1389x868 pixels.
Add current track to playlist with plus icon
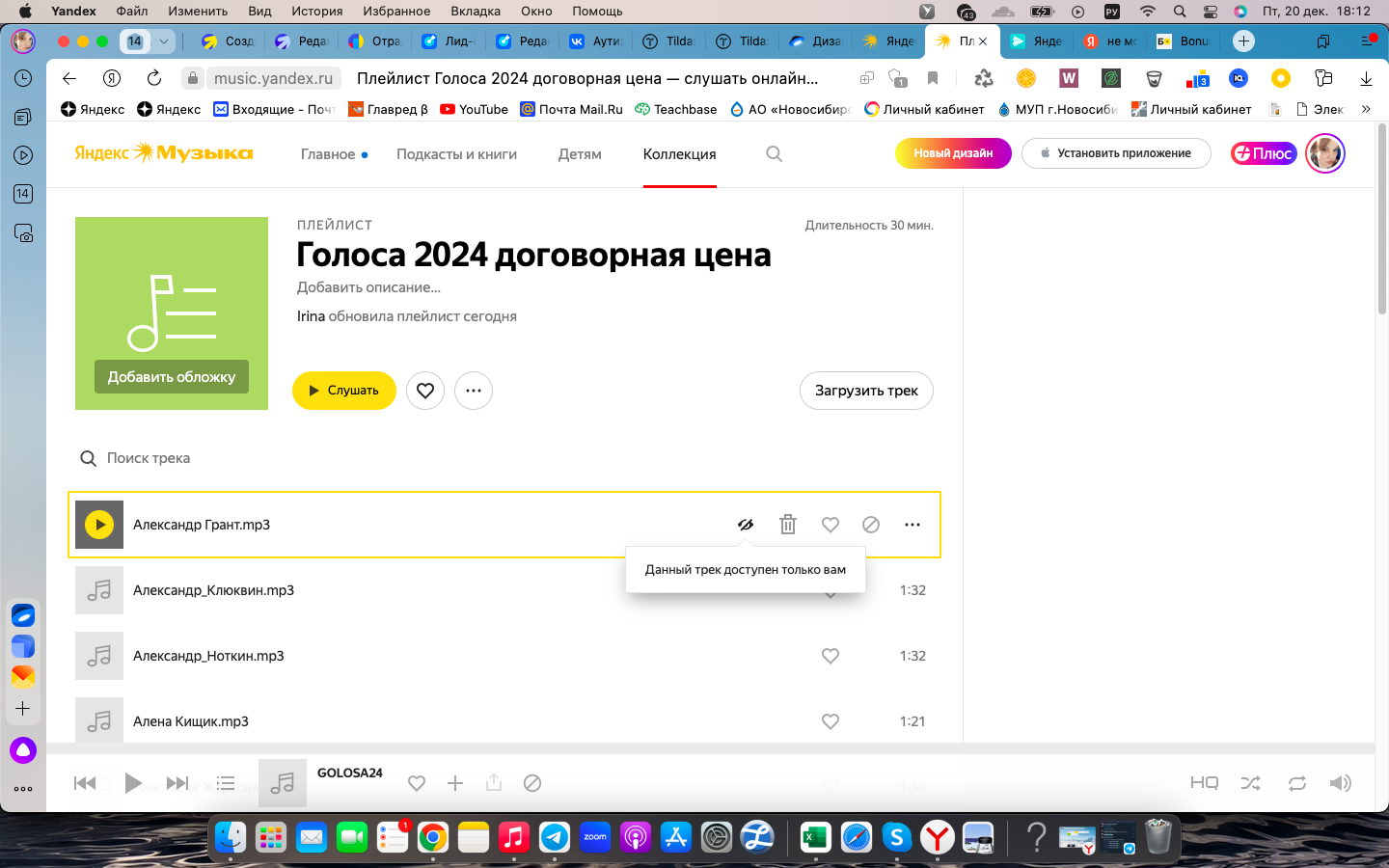[x=455, y=783]
